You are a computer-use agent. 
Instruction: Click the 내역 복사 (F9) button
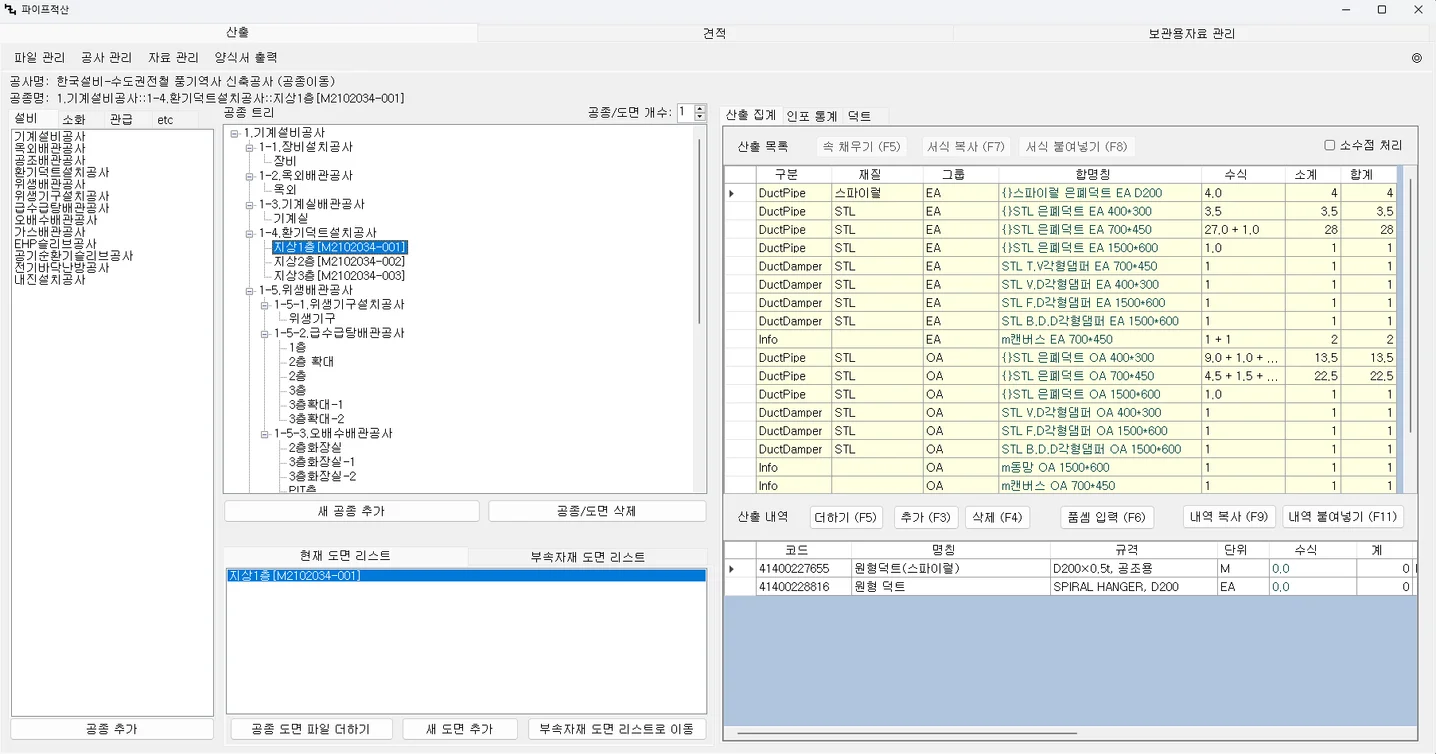(1229, 517)
